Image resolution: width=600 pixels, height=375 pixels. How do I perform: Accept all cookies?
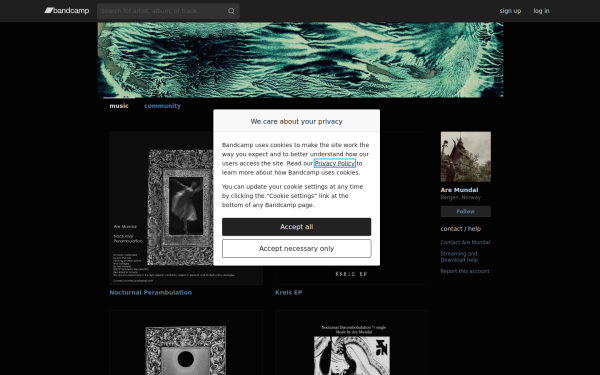(297, 227)
